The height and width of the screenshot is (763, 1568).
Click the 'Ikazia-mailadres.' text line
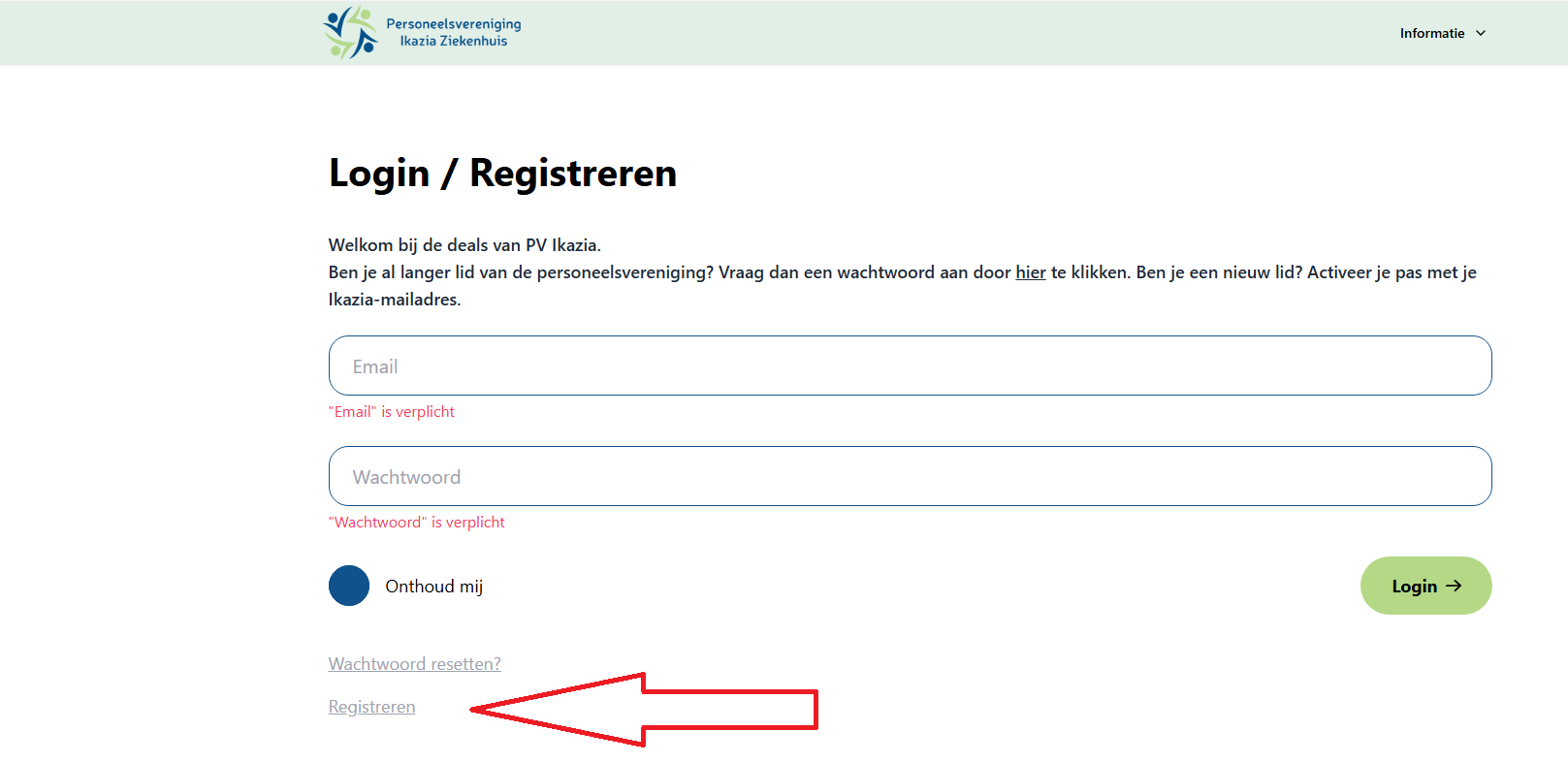(395, 300)
